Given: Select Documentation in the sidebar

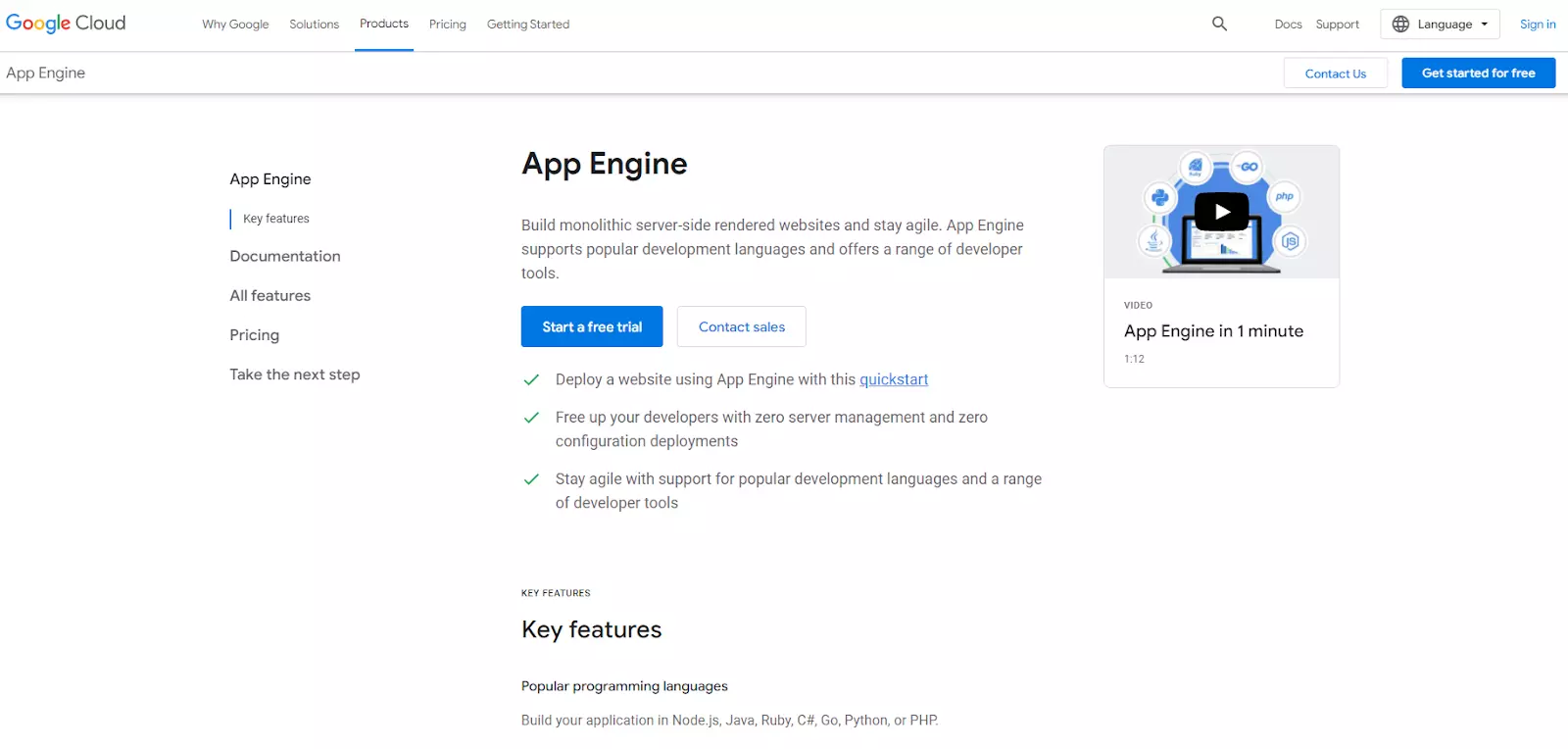Looking at the screenshot, I should (x=285, y=256).
